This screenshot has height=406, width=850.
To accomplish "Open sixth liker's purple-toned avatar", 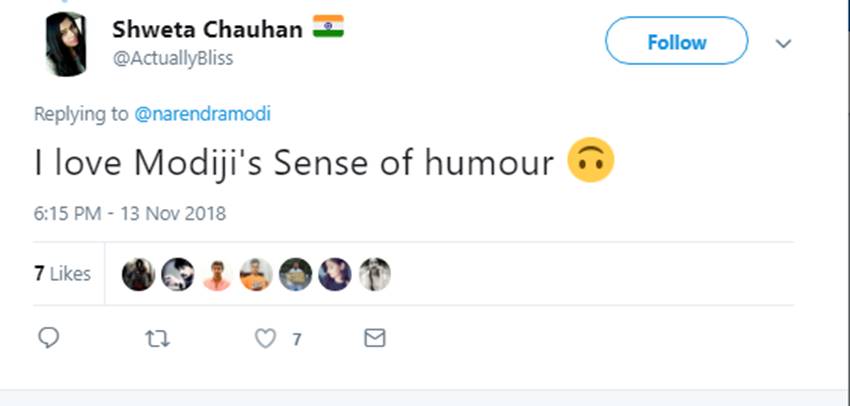I will pos(334,274).
